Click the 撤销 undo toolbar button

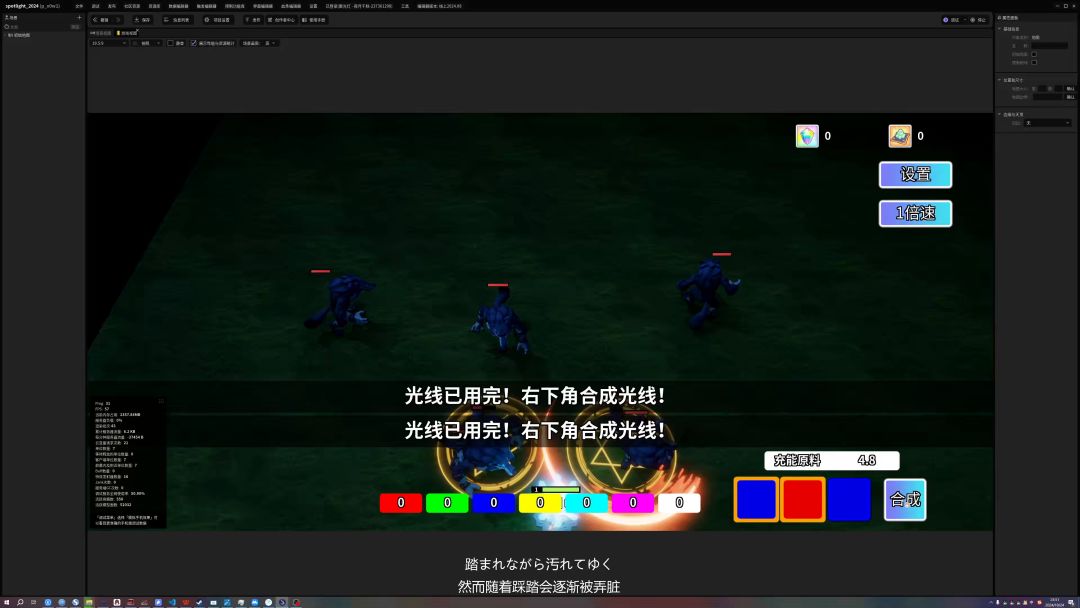[100, 20]
